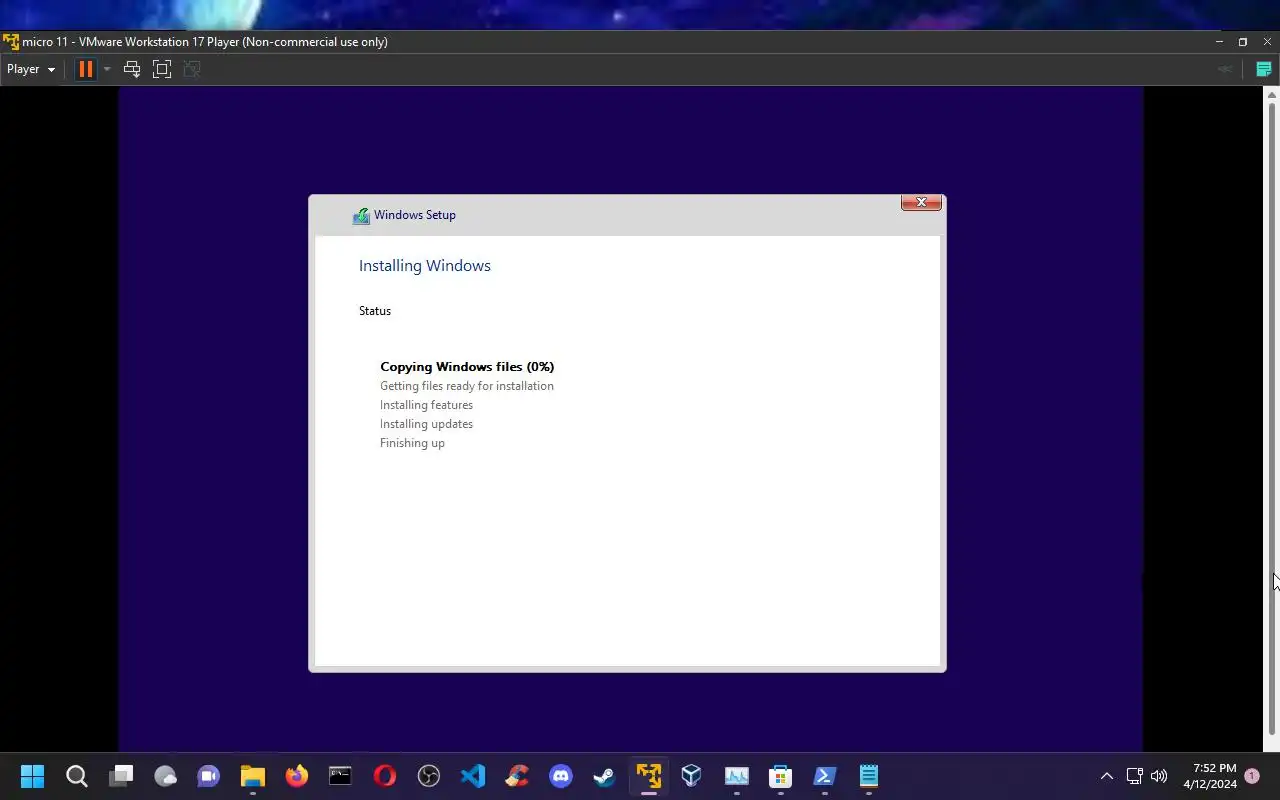
Task: Open the Player menu in VMware
Action: point(31,69)
